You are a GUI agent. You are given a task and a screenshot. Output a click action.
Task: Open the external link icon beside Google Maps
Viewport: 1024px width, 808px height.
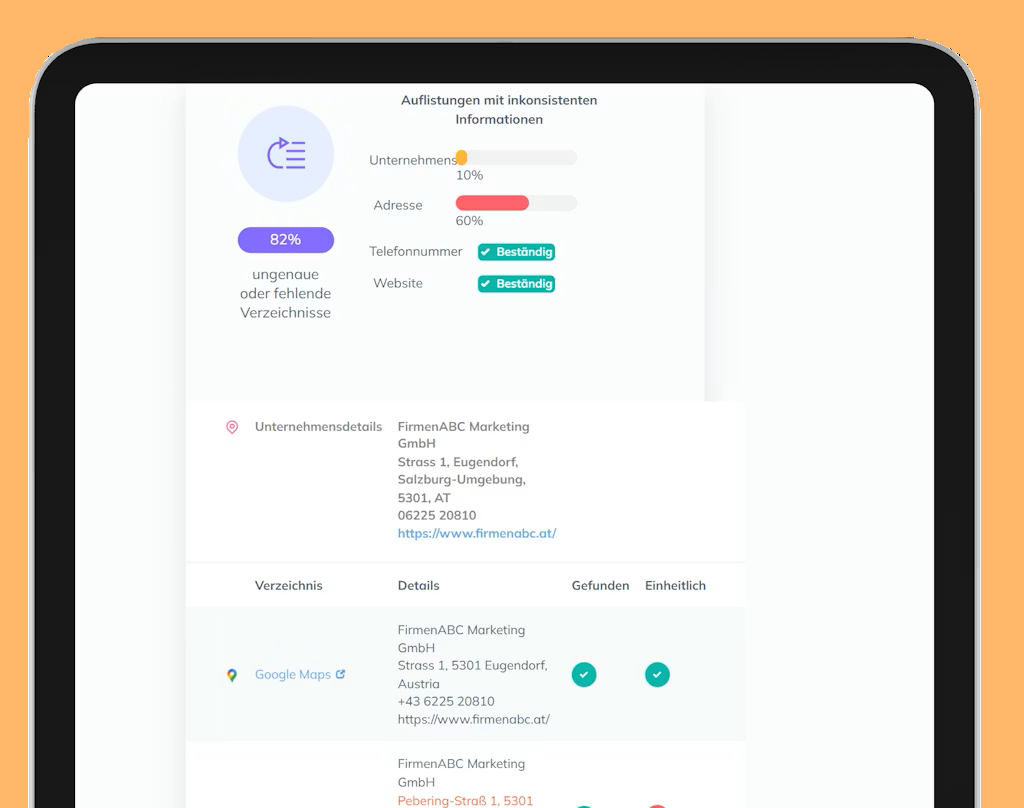point(341,674)
